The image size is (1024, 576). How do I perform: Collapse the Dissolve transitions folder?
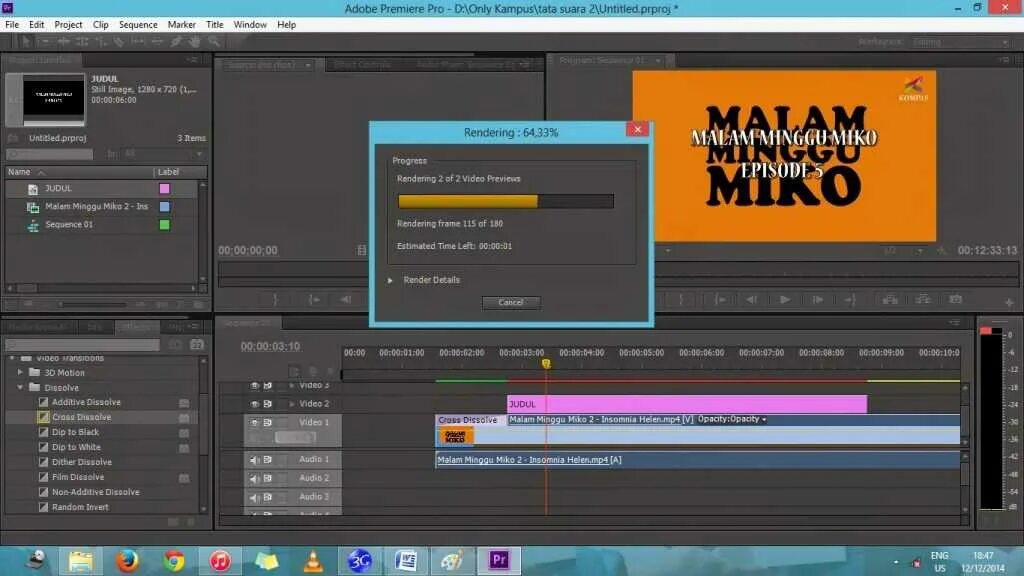[20, 388]
